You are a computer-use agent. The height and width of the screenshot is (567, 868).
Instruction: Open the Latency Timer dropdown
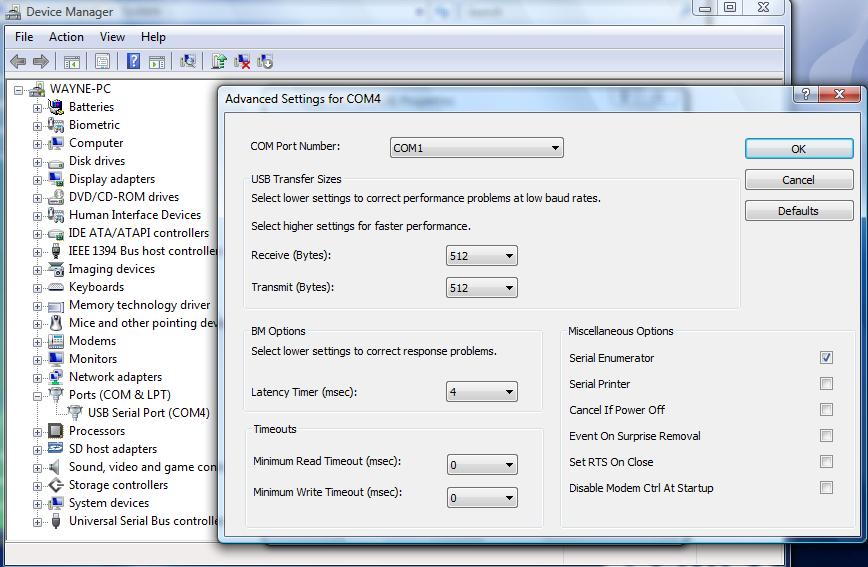(482, 392)
